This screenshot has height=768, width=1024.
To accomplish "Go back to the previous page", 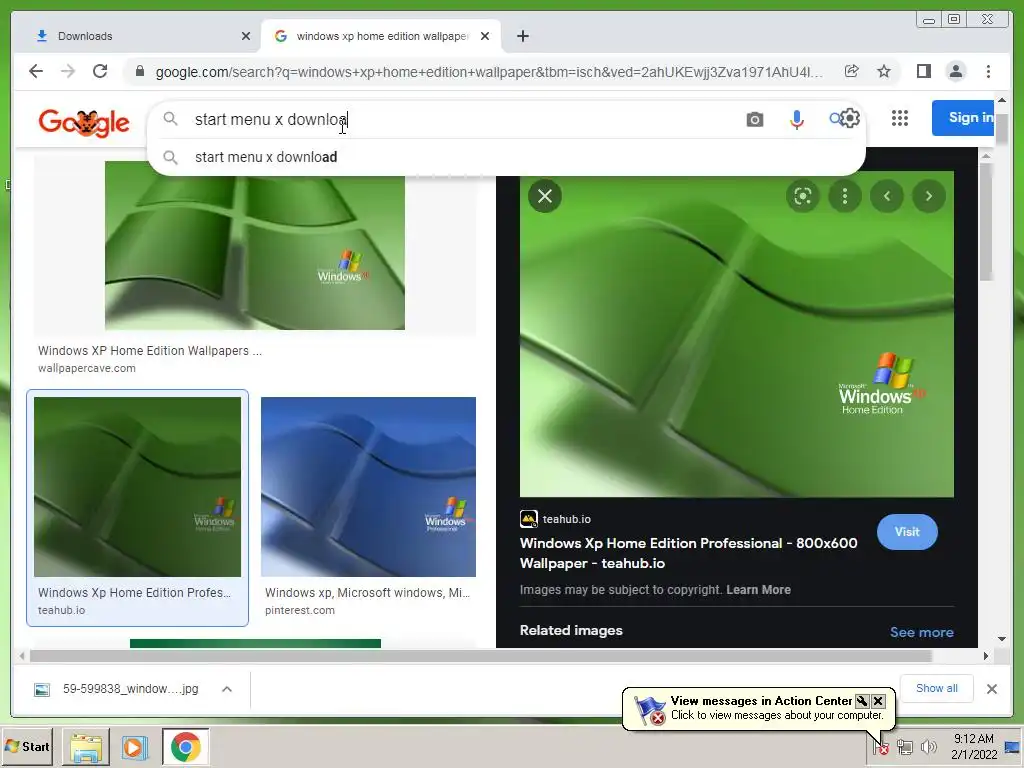I will (36, 71).
